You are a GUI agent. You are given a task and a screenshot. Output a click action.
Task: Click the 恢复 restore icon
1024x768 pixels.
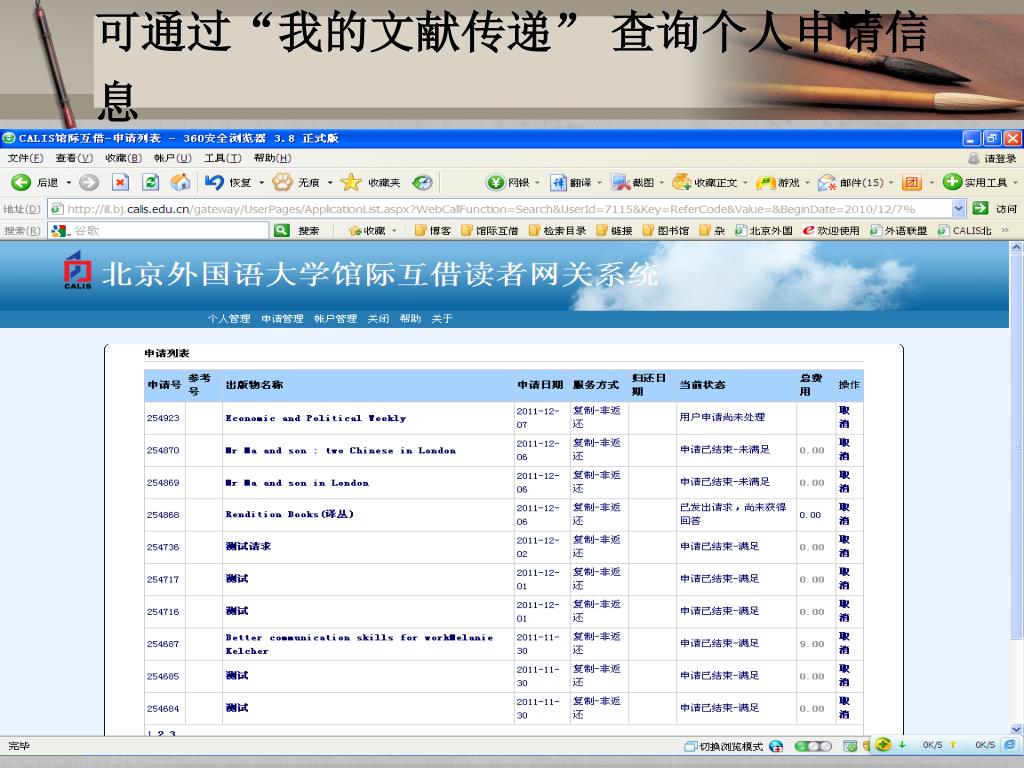pos(214,182)
